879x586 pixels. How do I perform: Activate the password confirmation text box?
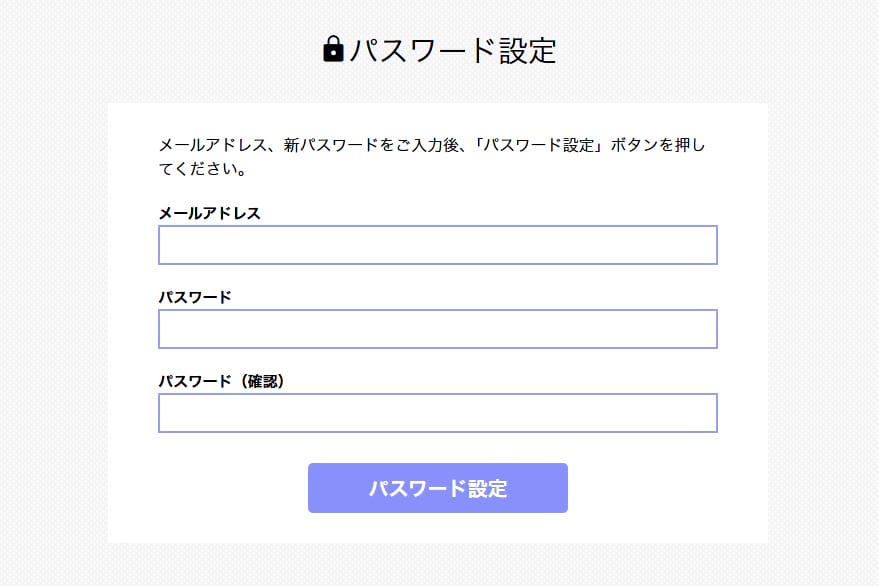pyautogui.click(x=438, y=413)
